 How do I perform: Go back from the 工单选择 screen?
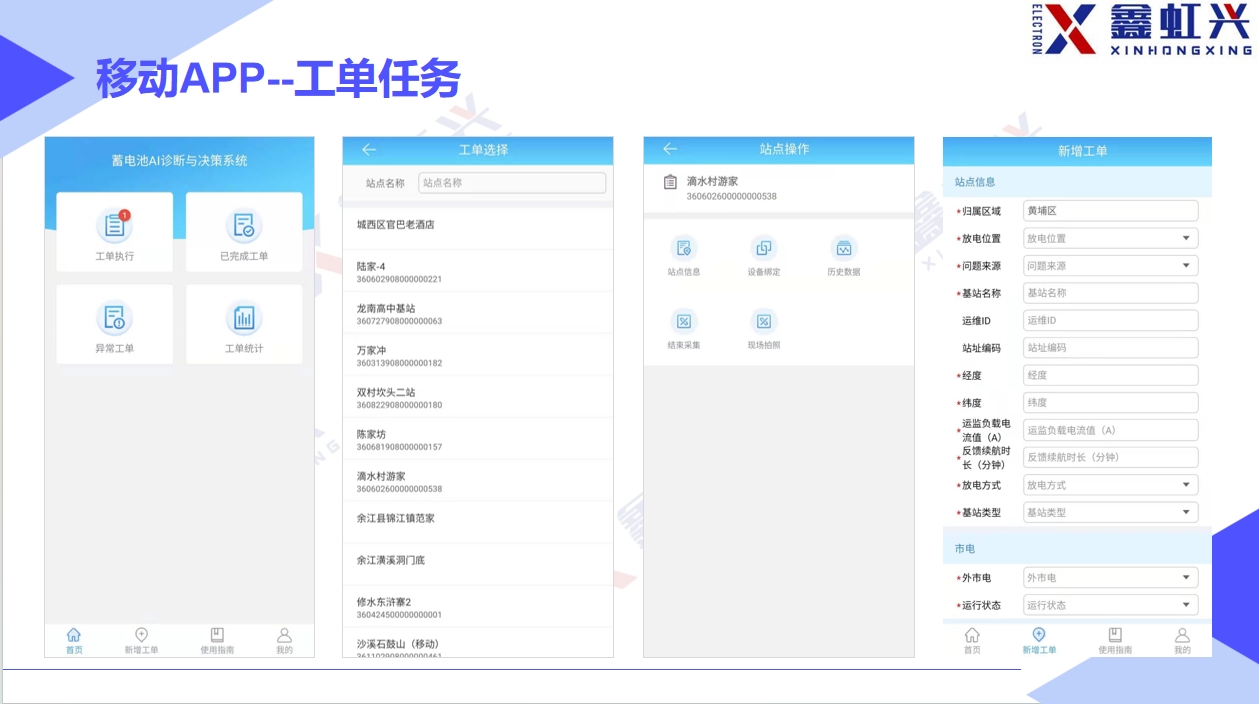369,150
